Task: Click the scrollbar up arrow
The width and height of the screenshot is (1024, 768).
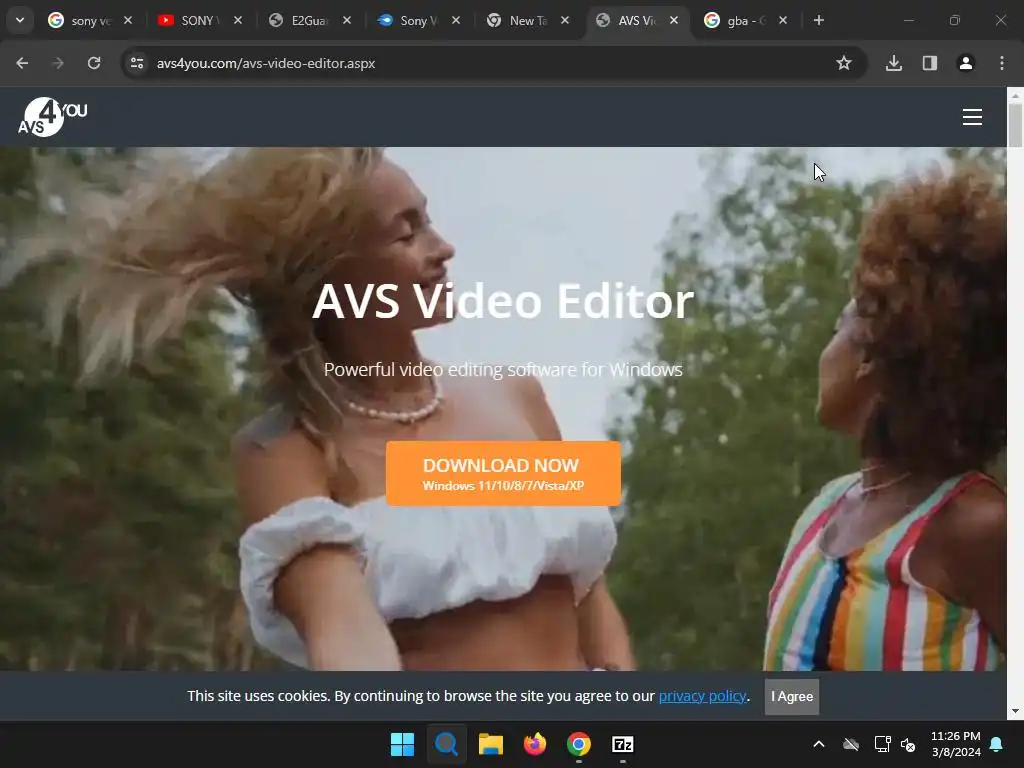Action: coord(1016,95)
